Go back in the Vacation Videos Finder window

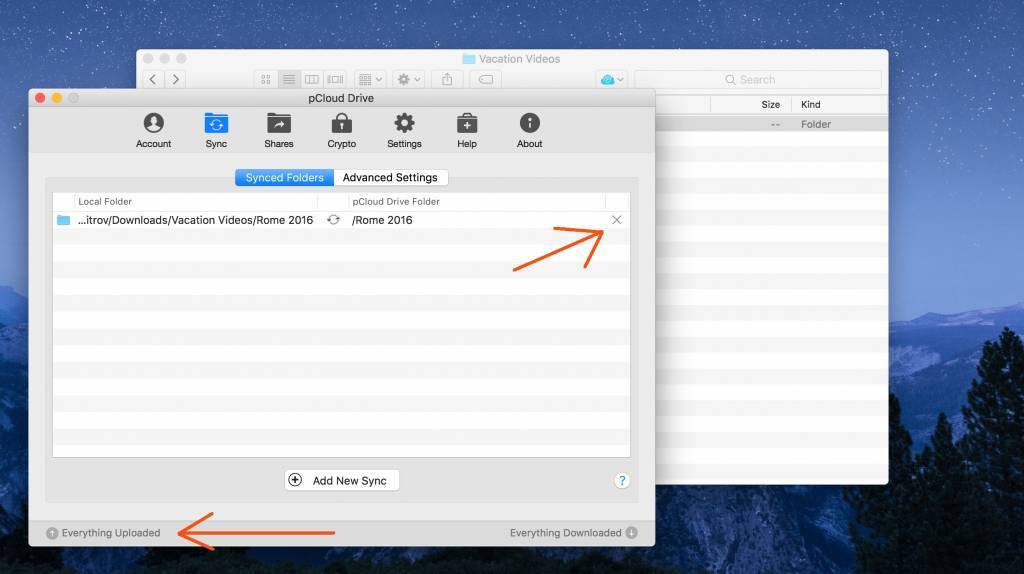pos(153,80)
